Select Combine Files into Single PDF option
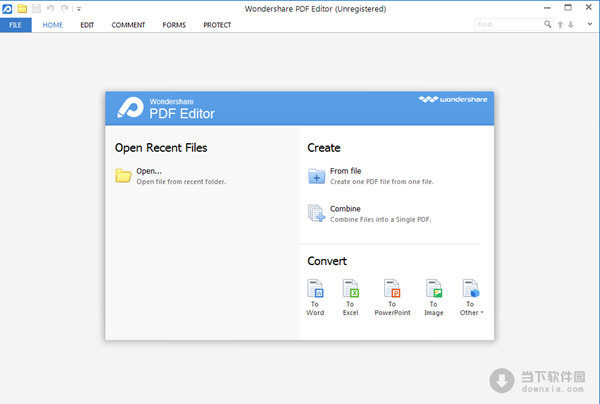Image resolution: width=600 pixels, height=404 pixels. (380, 220)
